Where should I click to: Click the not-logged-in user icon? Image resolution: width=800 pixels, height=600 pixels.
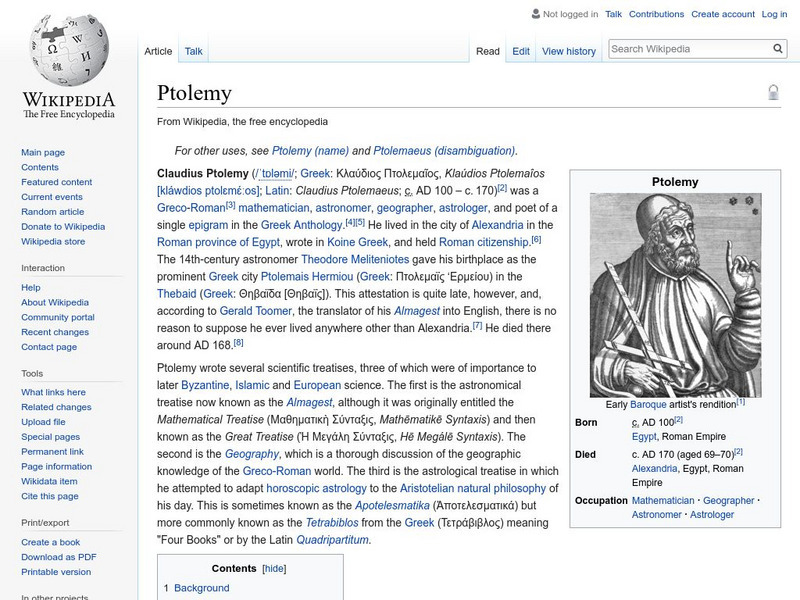536,14
